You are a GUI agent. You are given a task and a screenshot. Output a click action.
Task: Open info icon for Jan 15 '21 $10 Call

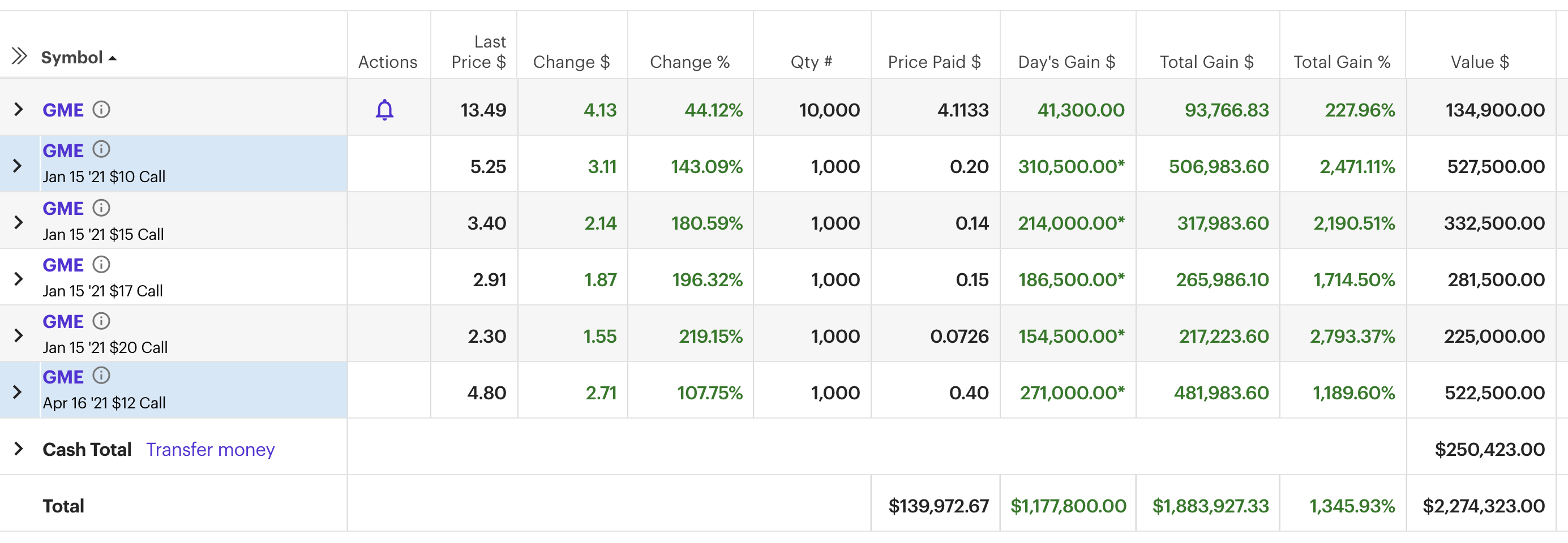click(x=101, y=149)
